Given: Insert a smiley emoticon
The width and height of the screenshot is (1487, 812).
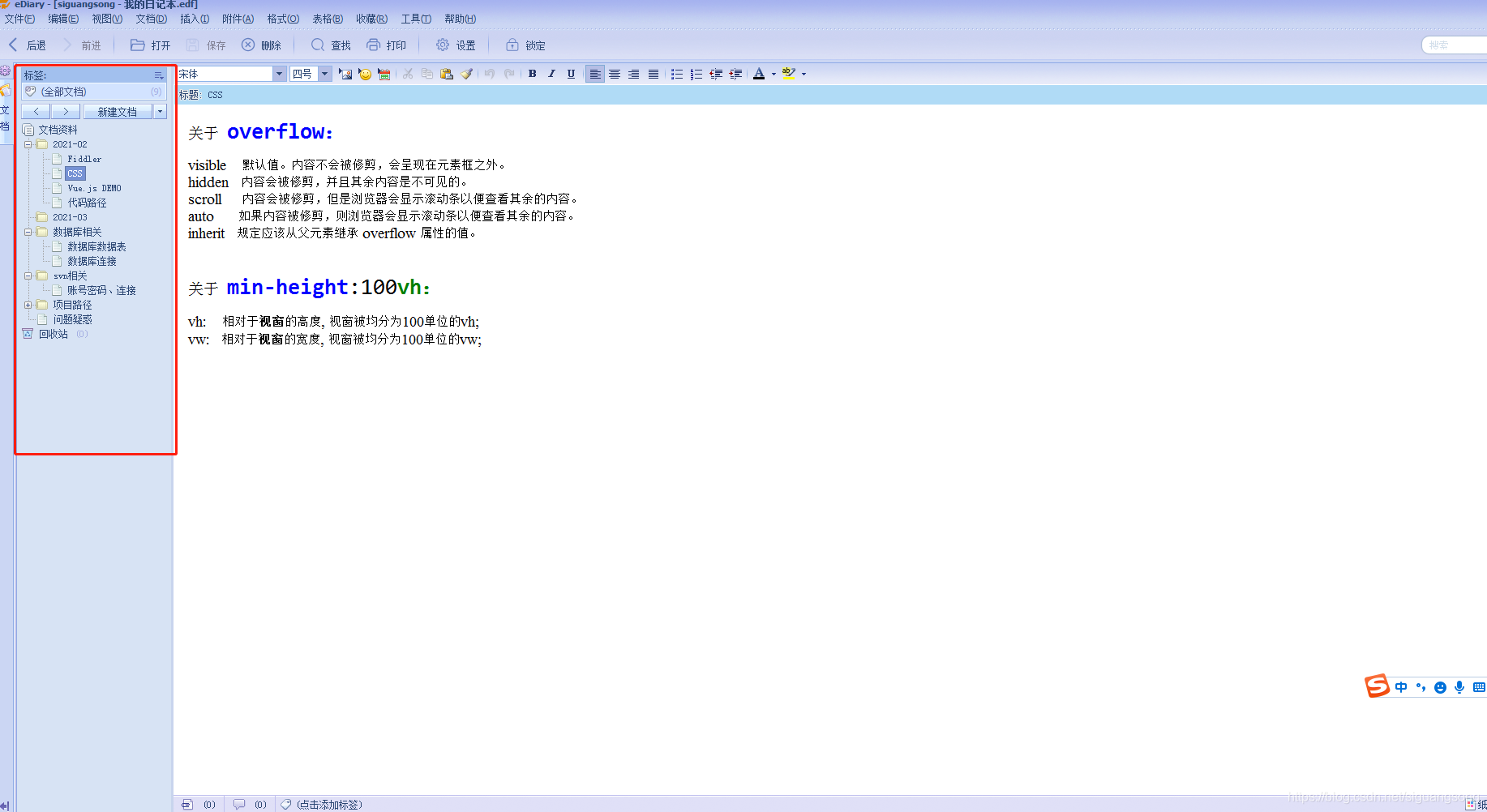Looking at the screenshot, I should click(365, 74).
